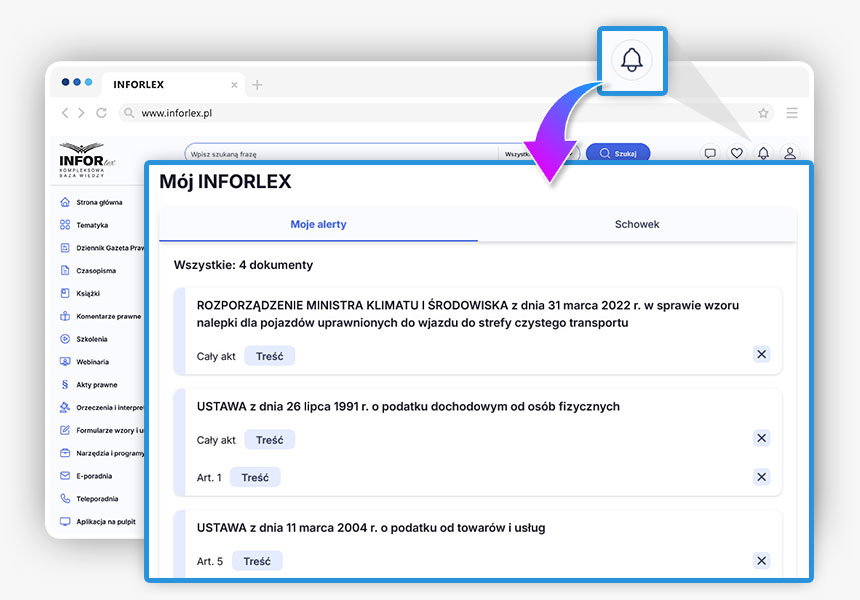Bookmark page with star icon

coord(763,113)
